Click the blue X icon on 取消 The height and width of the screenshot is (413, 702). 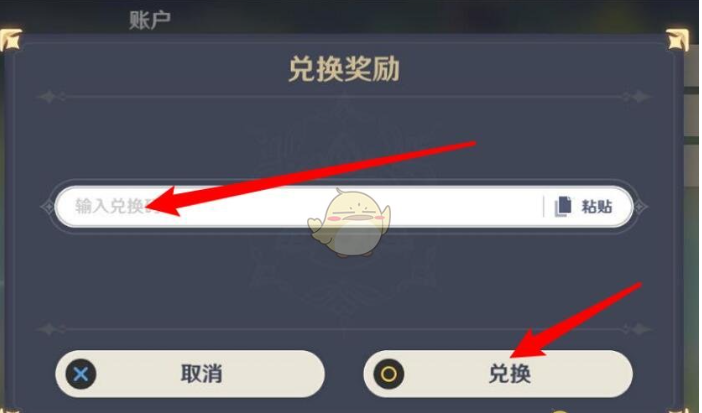point(81,374)
